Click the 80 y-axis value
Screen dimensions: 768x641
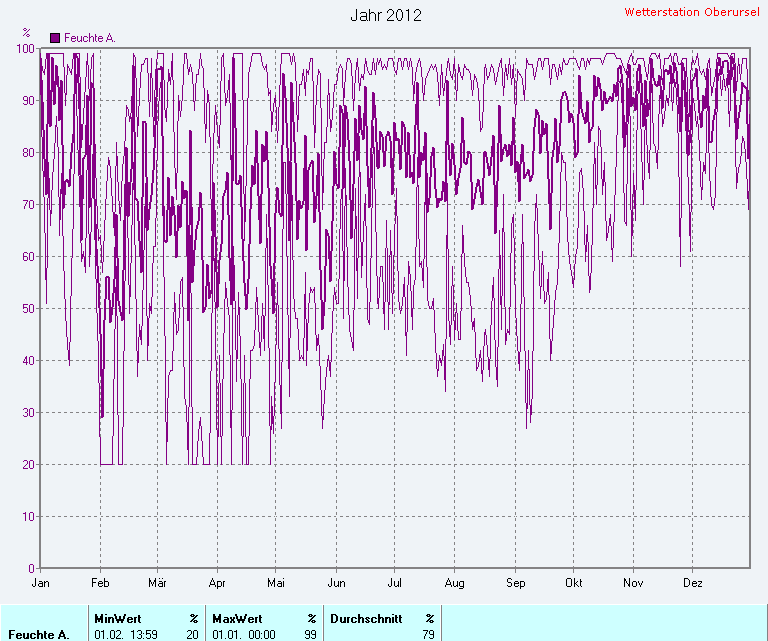pyautogui.click(x=28, y=152)
